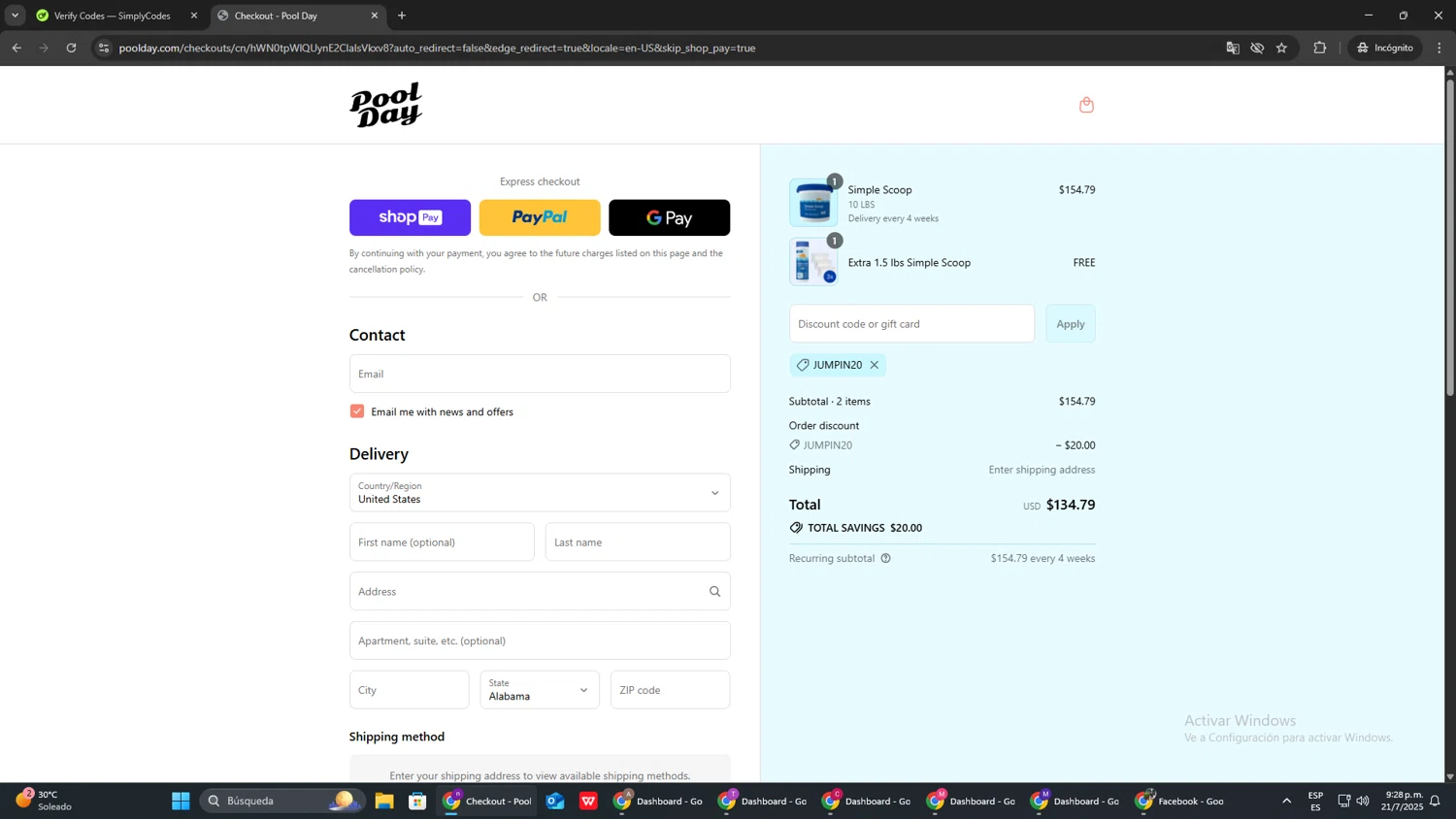
Task: Open File Explorer from the taskbar
Action: coord(384,801)
